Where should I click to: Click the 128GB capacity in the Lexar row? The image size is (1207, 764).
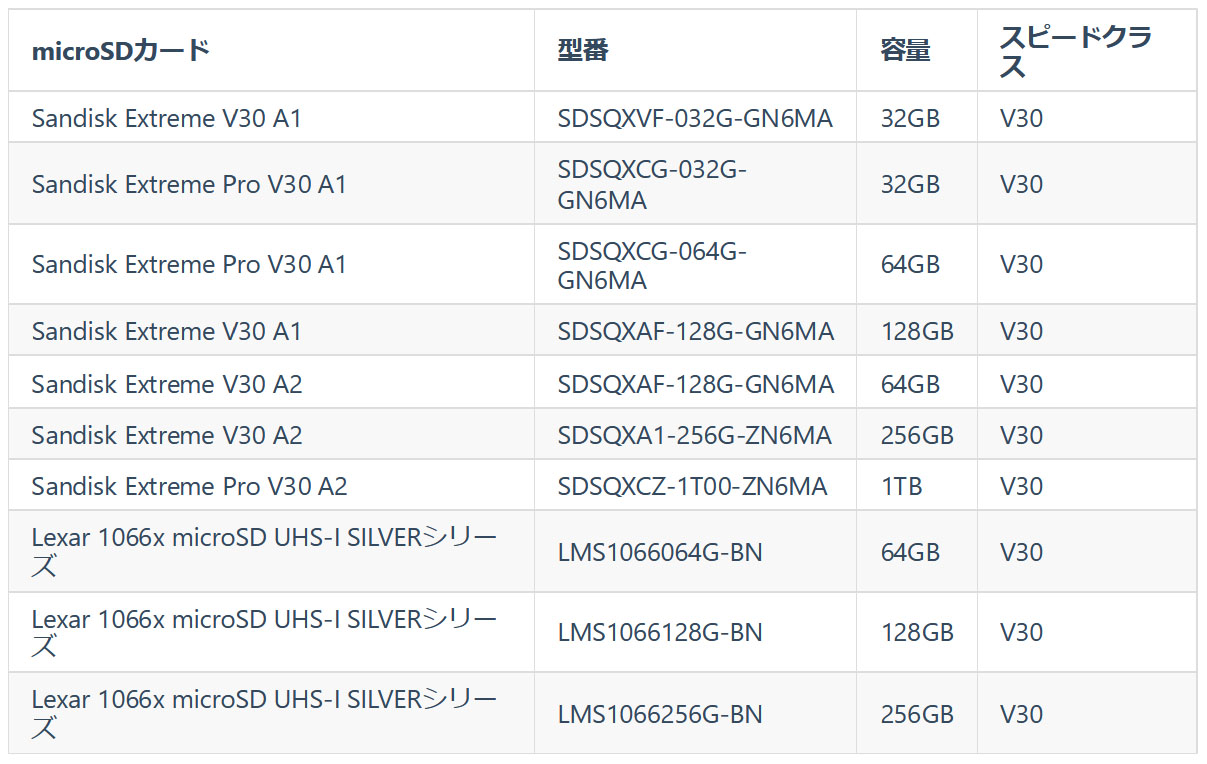point(917,632)
